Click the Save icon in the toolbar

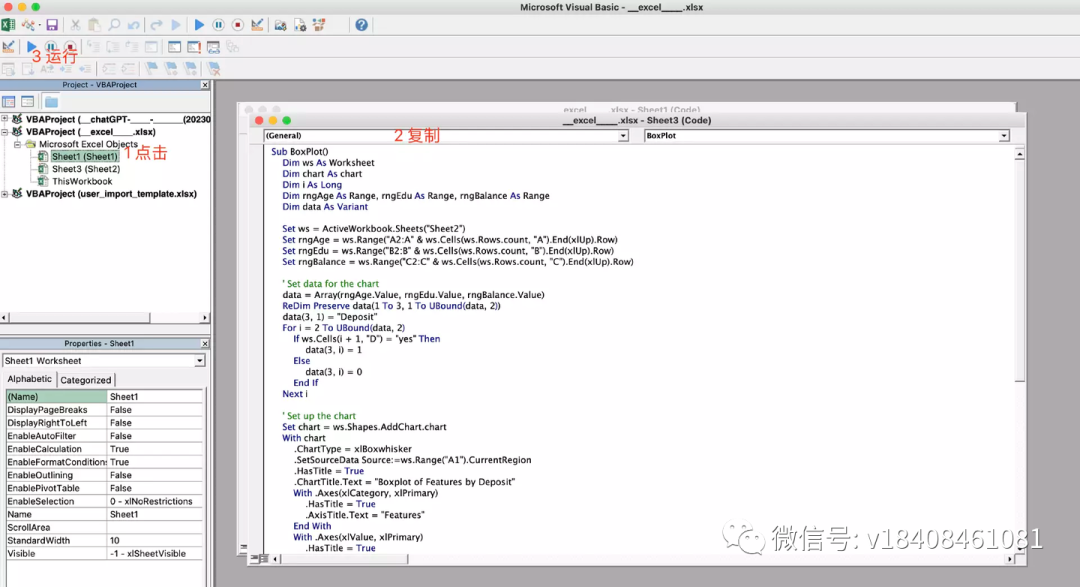pos(52,24)
